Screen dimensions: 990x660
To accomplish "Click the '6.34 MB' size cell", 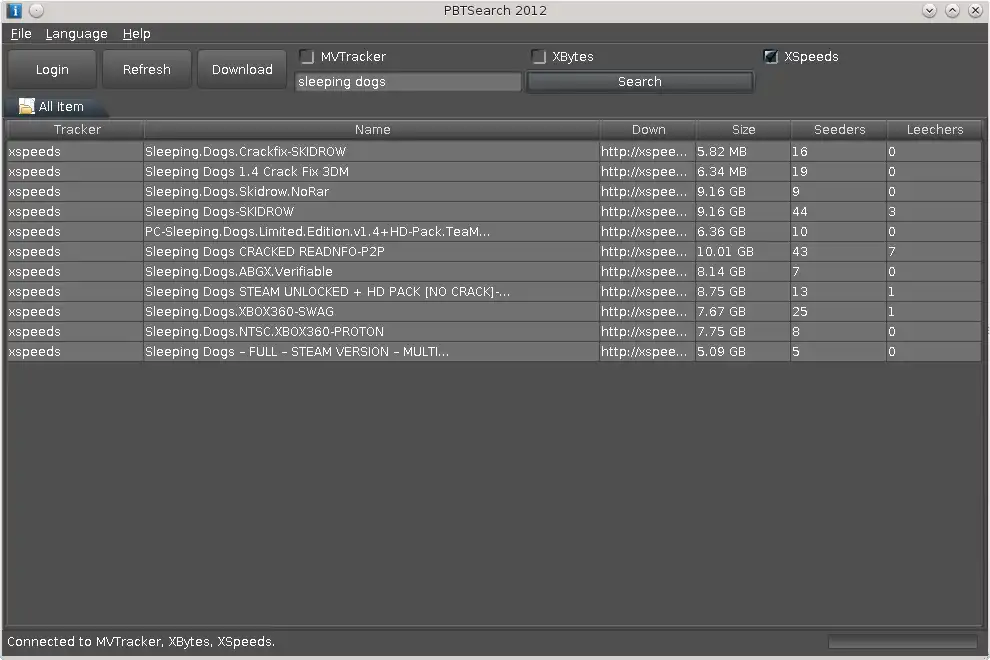I will 742,172.
